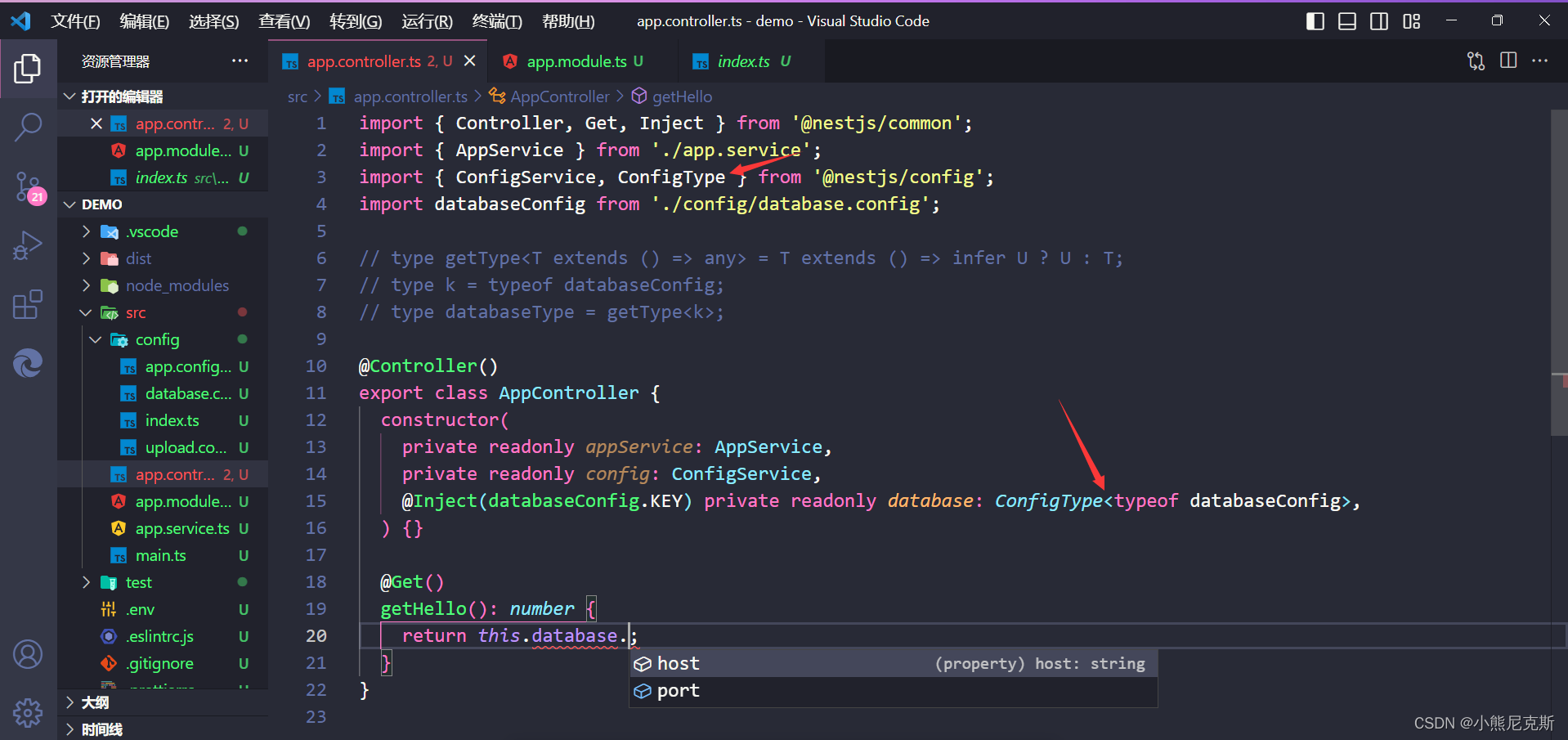
Task: Split the editor to the right
Action: [1508, 61]
